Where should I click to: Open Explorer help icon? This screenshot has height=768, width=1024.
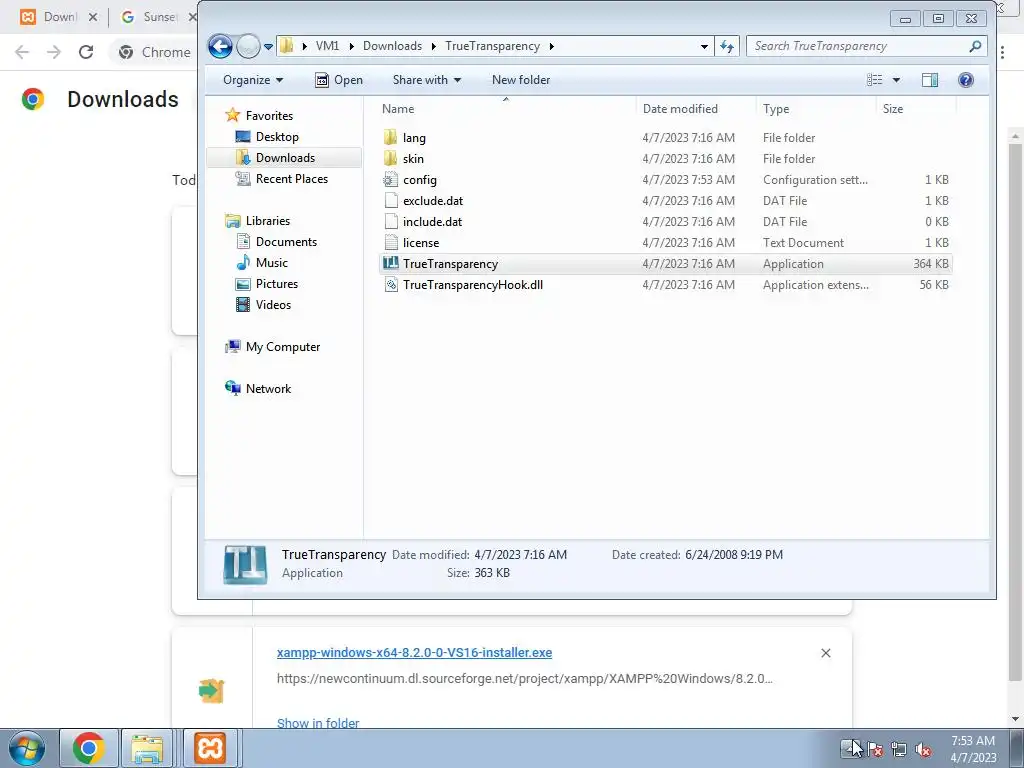point(966,80)
